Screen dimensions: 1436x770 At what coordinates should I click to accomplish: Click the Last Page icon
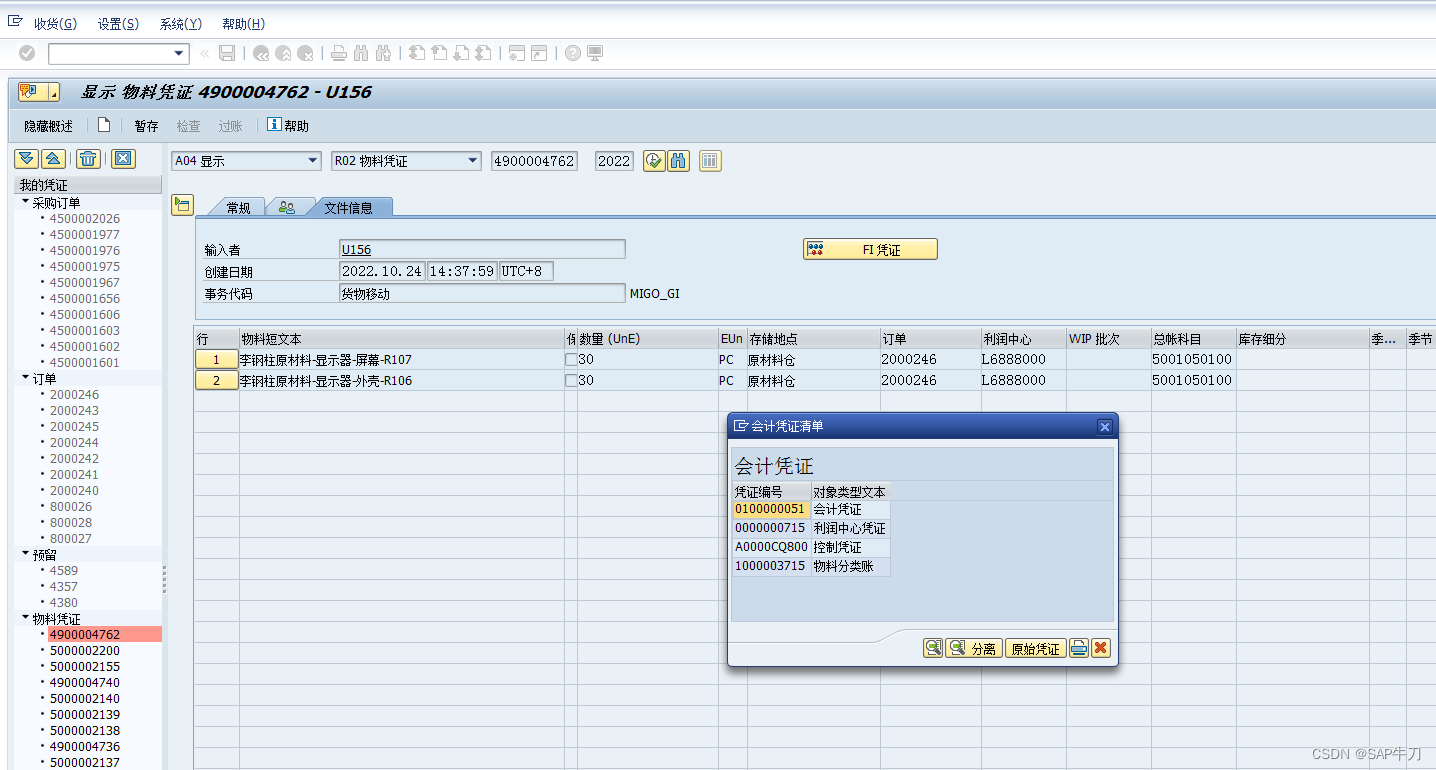click(483, 53)
